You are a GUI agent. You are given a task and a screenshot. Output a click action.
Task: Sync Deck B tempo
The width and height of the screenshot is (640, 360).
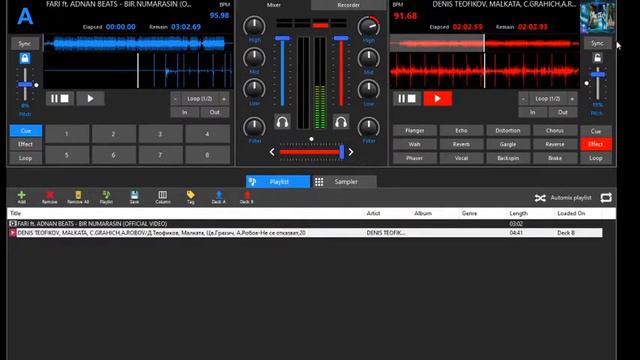point(598,43)
